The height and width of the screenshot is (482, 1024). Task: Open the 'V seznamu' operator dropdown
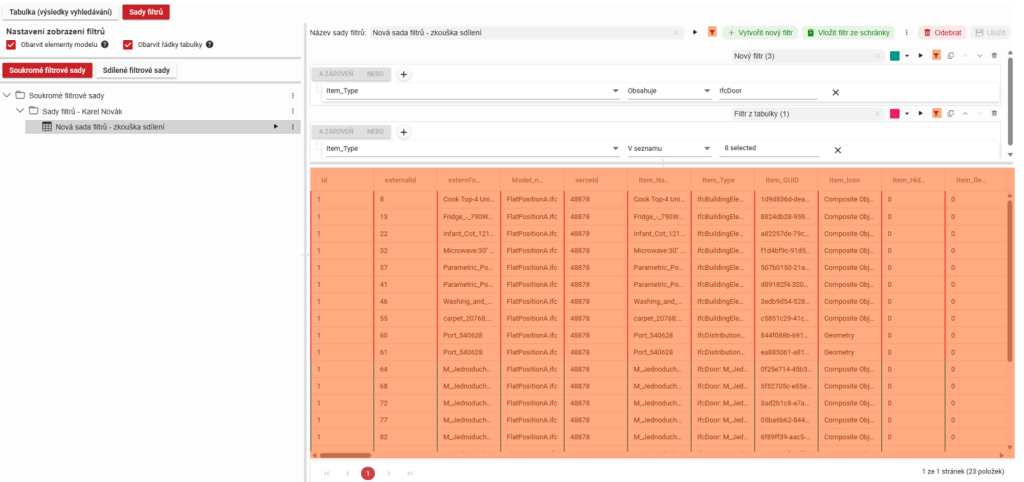click(666, 148)
